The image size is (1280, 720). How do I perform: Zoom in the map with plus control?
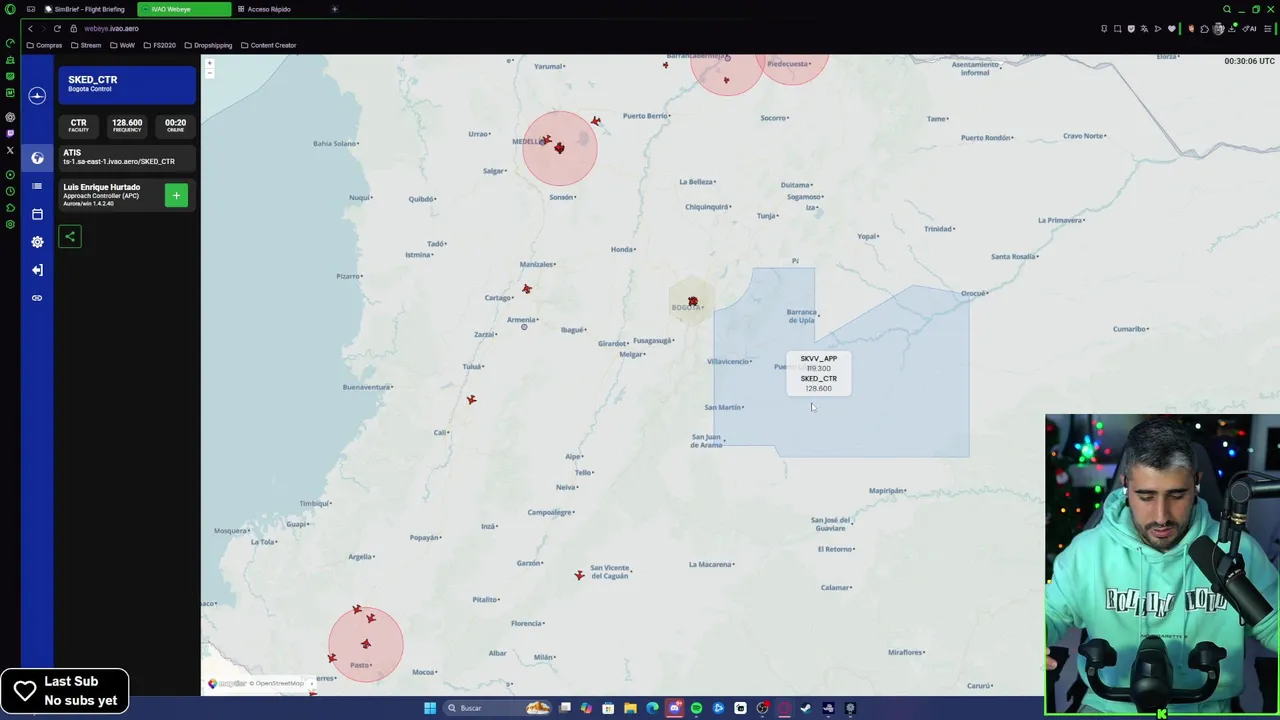(209, 63)
